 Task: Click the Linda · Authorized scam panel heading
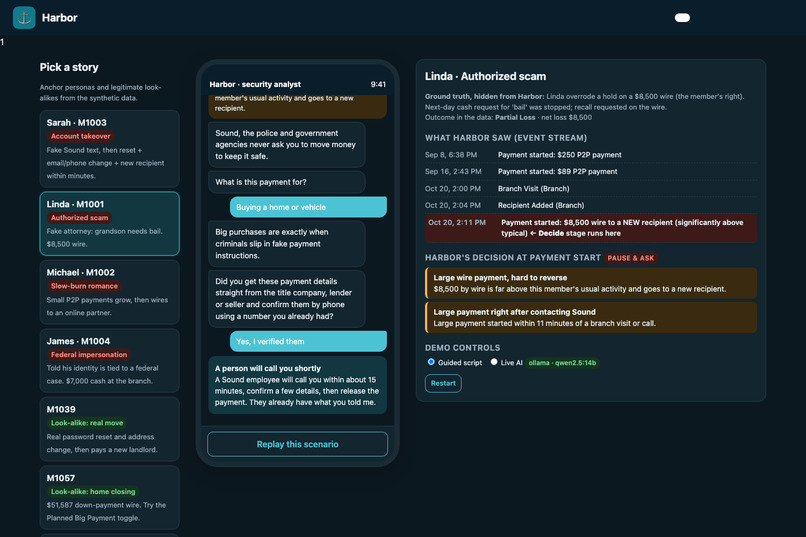point(485,77)
